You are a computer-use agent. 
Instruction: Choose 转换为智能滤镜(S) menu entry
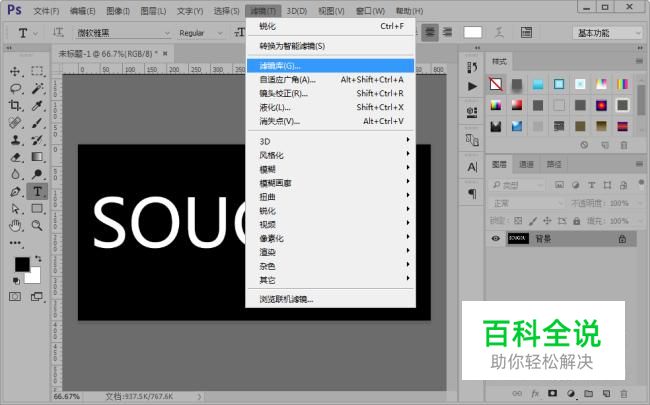[x=331, y=46]
